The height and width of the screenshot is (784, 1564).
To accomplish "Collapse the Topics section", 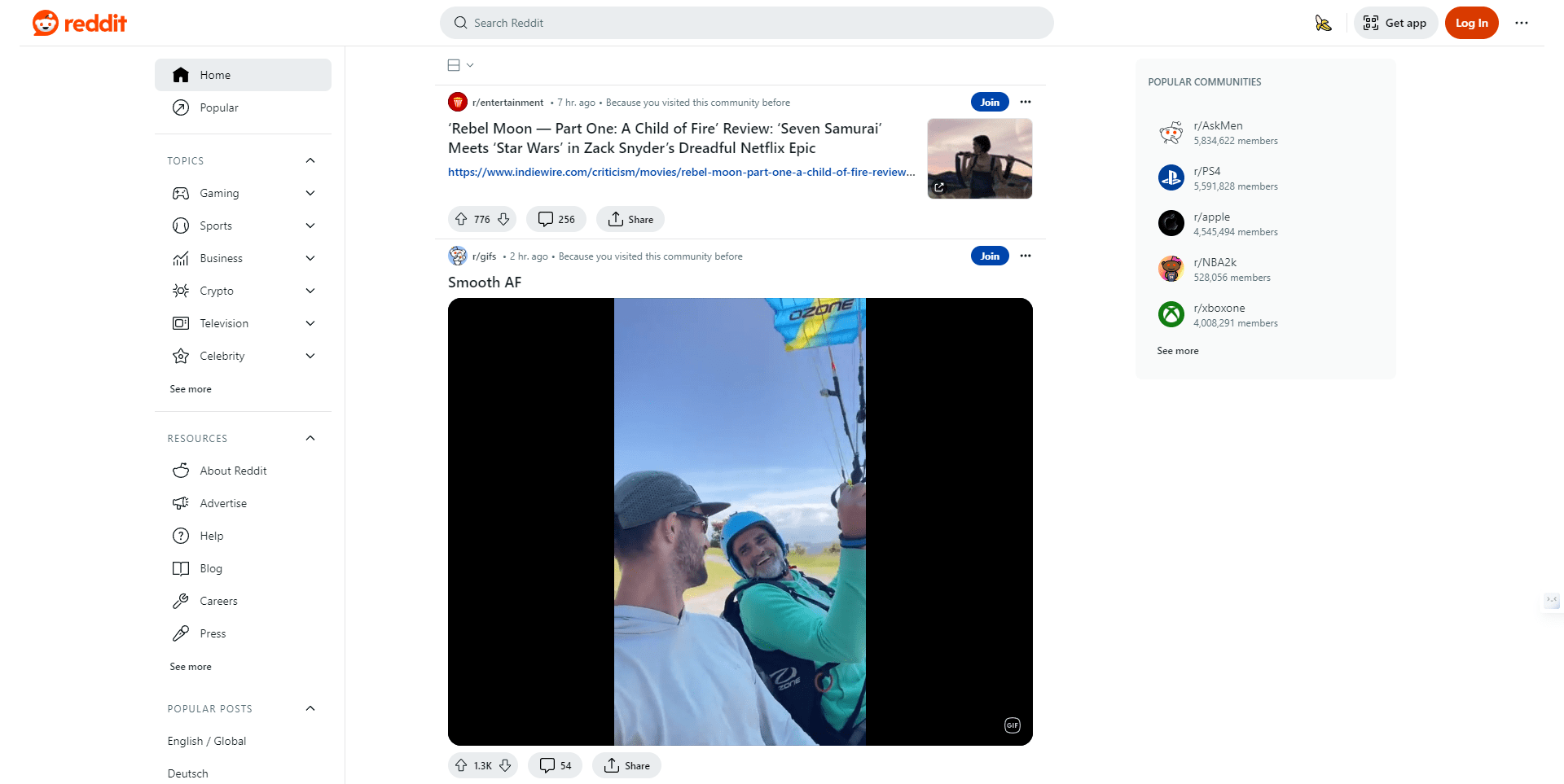I will point(310,160).
